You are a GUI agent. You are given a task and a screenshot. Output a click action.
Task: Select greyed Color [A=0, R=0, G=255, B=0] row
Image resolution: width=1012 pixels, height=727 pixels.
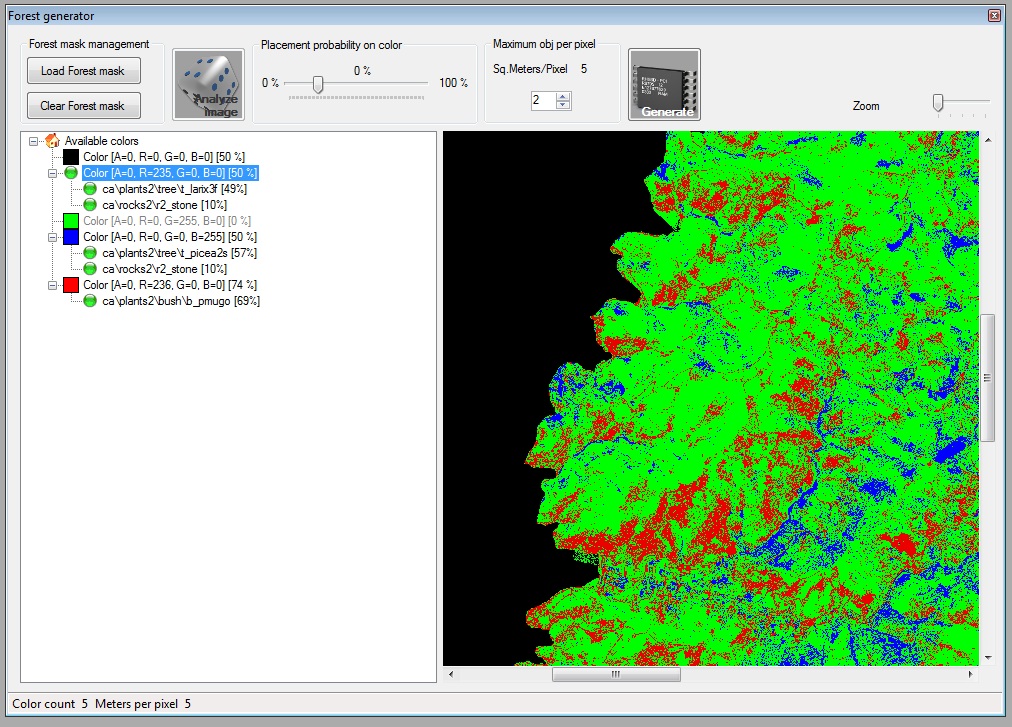point(167,221)
